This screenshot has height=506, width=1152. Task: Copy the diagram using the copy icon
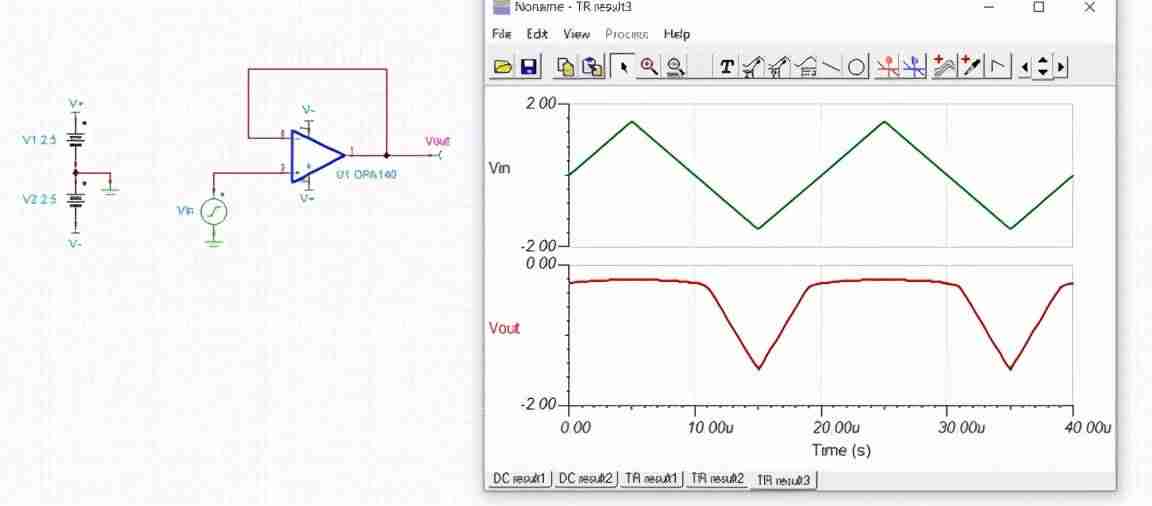coord(565,67)
